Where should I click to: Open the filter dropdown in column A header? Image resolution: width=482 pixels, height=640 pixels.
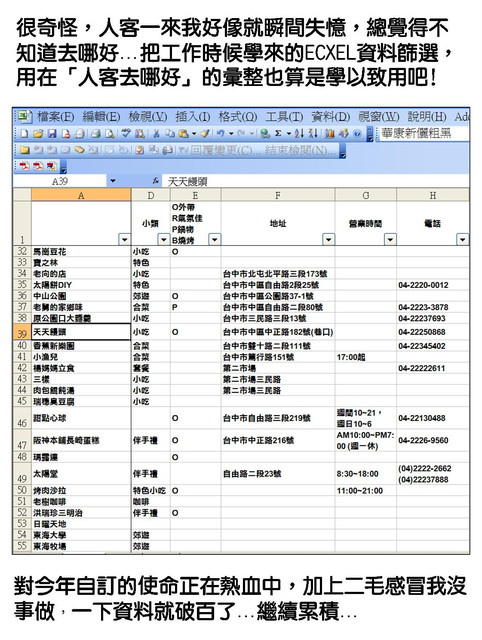coord(124,239)
